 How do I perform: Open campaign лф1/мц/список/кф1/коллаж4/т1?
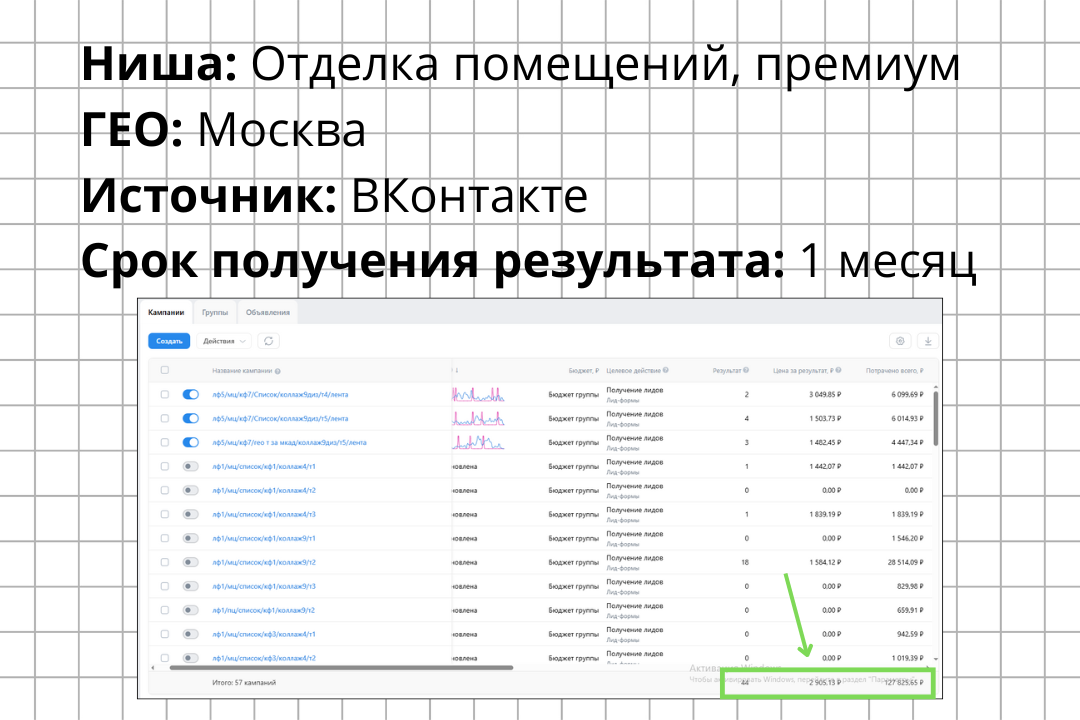[264, 466]
